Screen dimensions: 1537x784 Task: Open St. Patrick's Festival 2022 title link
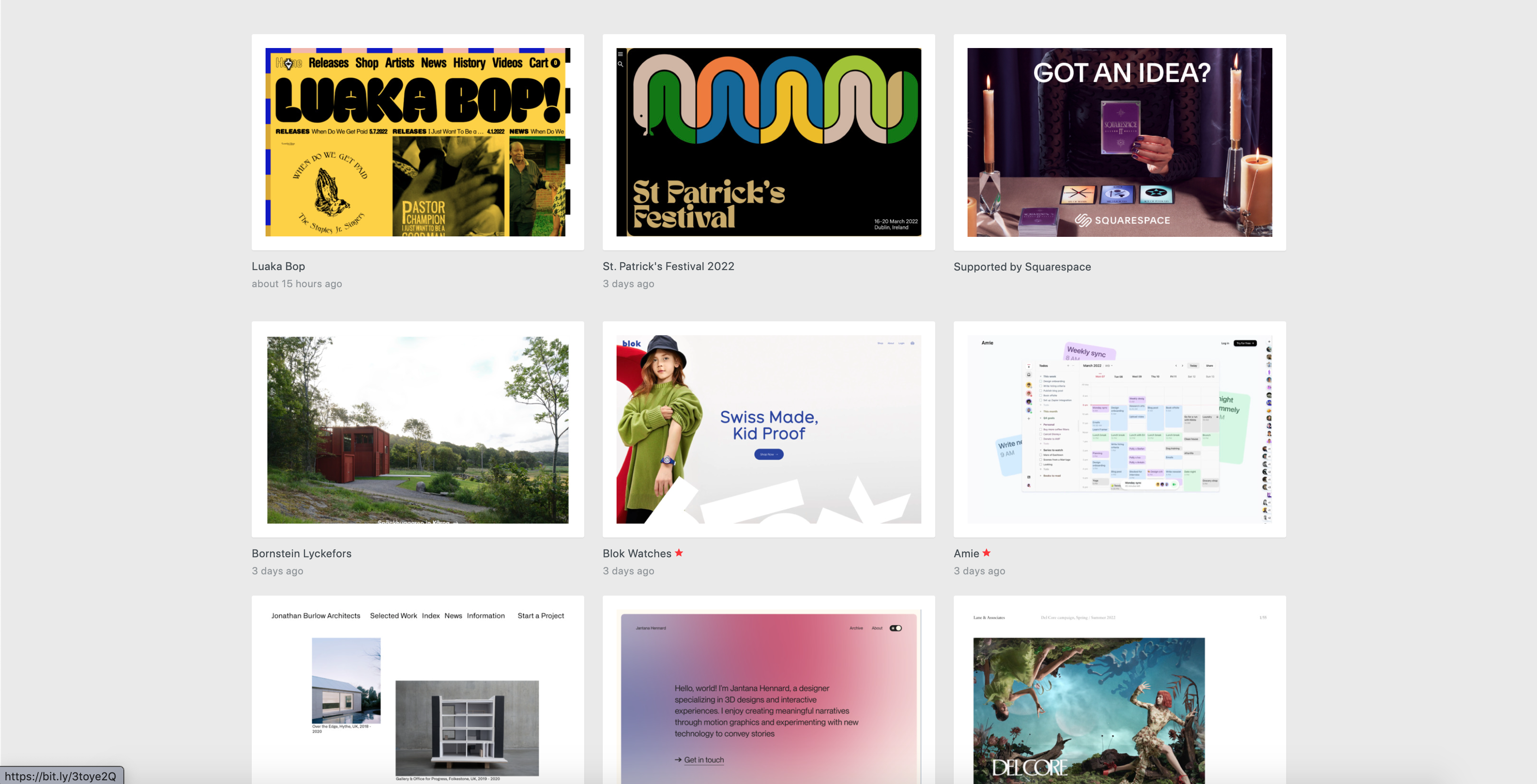(x=668, y=266)
